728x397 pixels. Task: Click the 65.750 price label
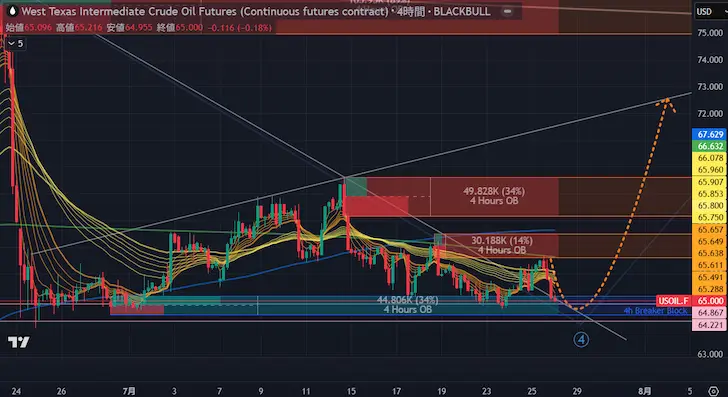pos(710,217)
